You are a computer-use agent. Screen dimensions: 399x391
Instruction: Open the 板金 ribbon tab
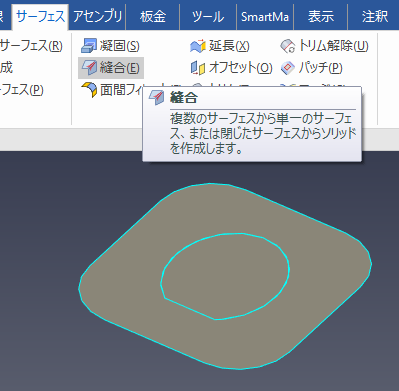tap(153, 16)
